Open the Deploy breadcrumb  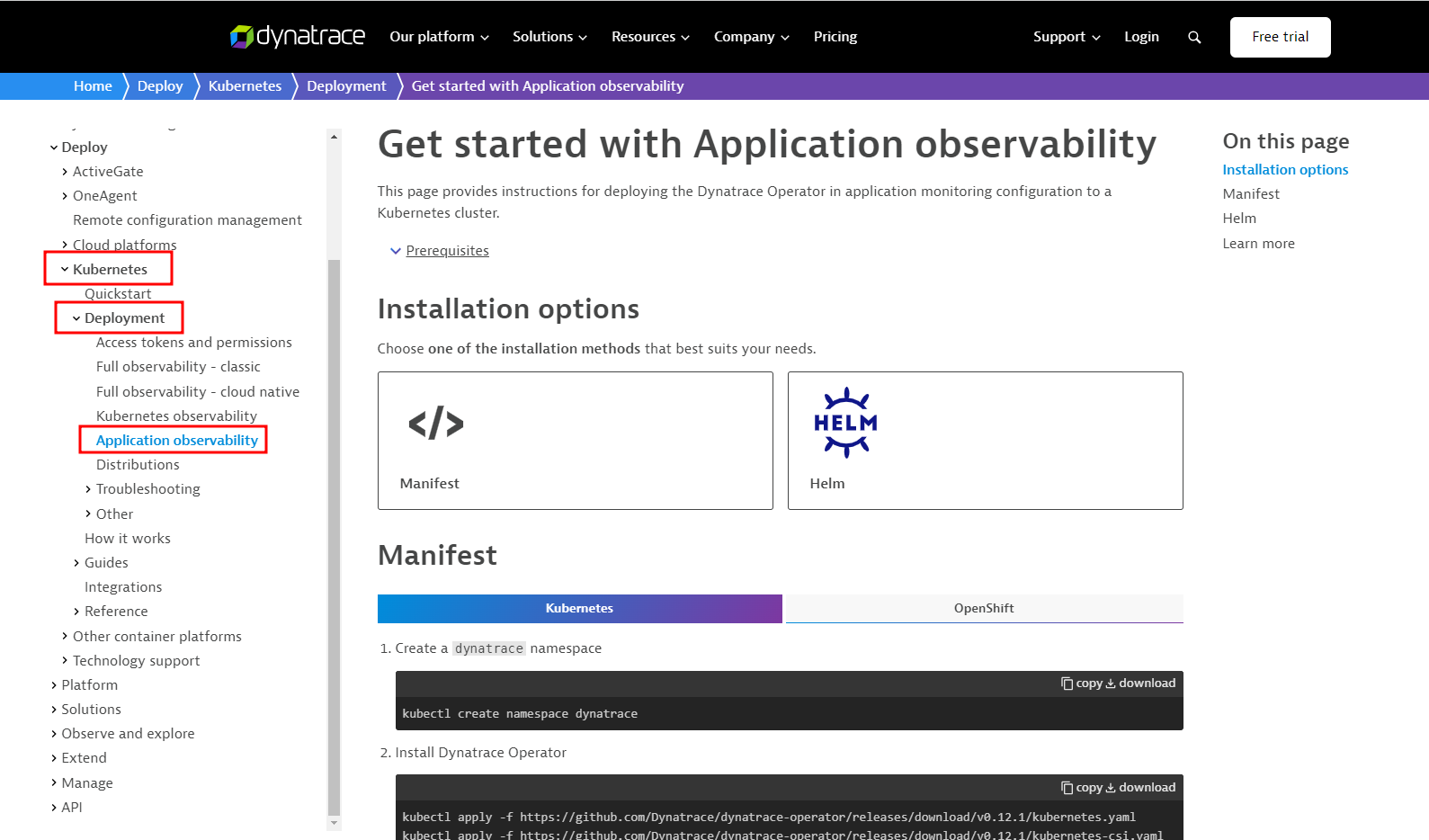tap(160, 86)
